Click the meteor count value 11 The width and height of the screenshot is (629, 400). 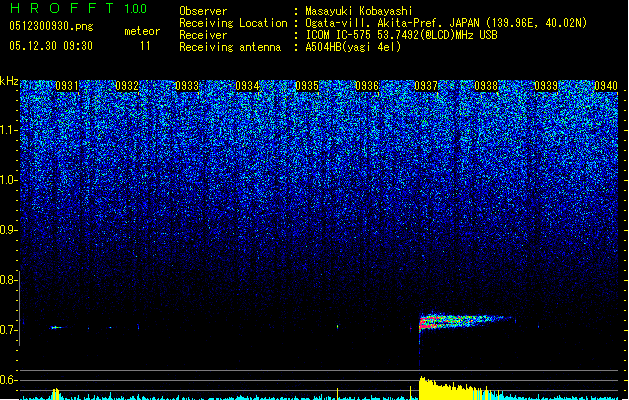tap(145, 46)
